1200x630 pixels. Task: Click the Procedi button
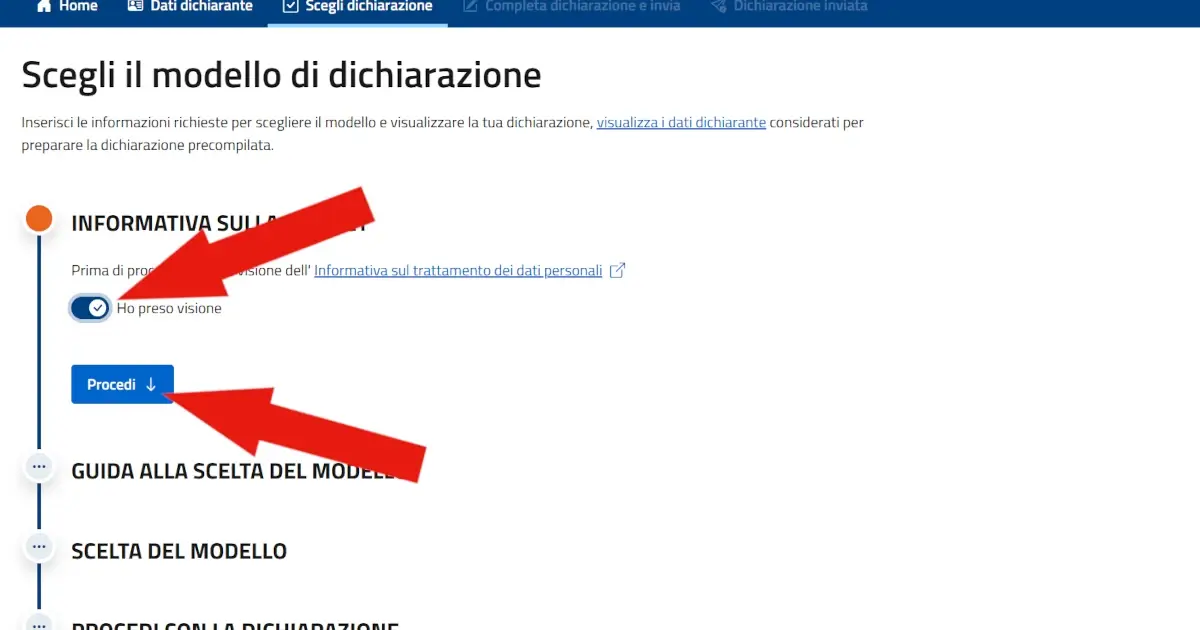pyautogui.click(x=122, y=384)
